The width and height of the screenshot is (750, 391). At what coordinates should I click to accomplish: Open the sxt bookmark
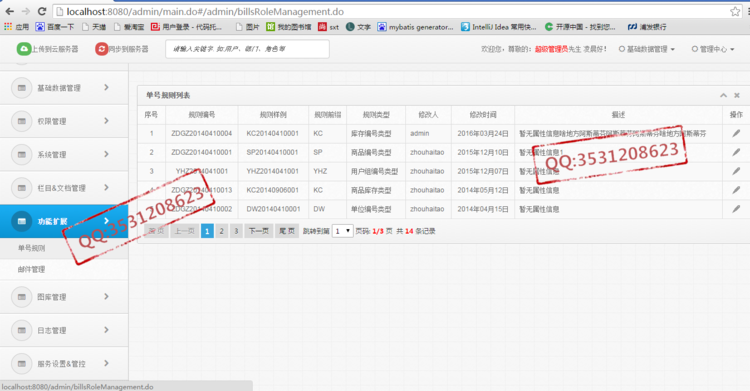click(x=329, y=27)
